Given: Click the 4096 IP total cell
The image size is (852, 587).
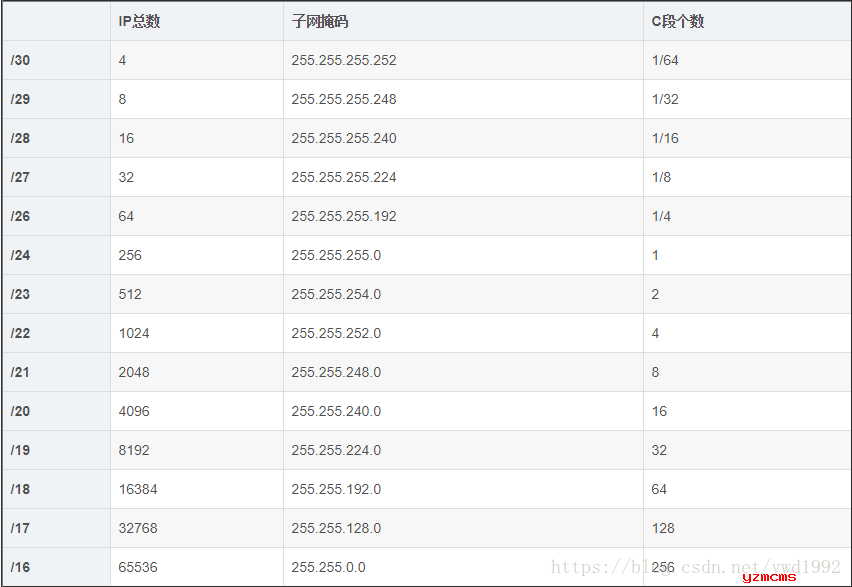Looking at the screenshot, I should coord(134,411).
